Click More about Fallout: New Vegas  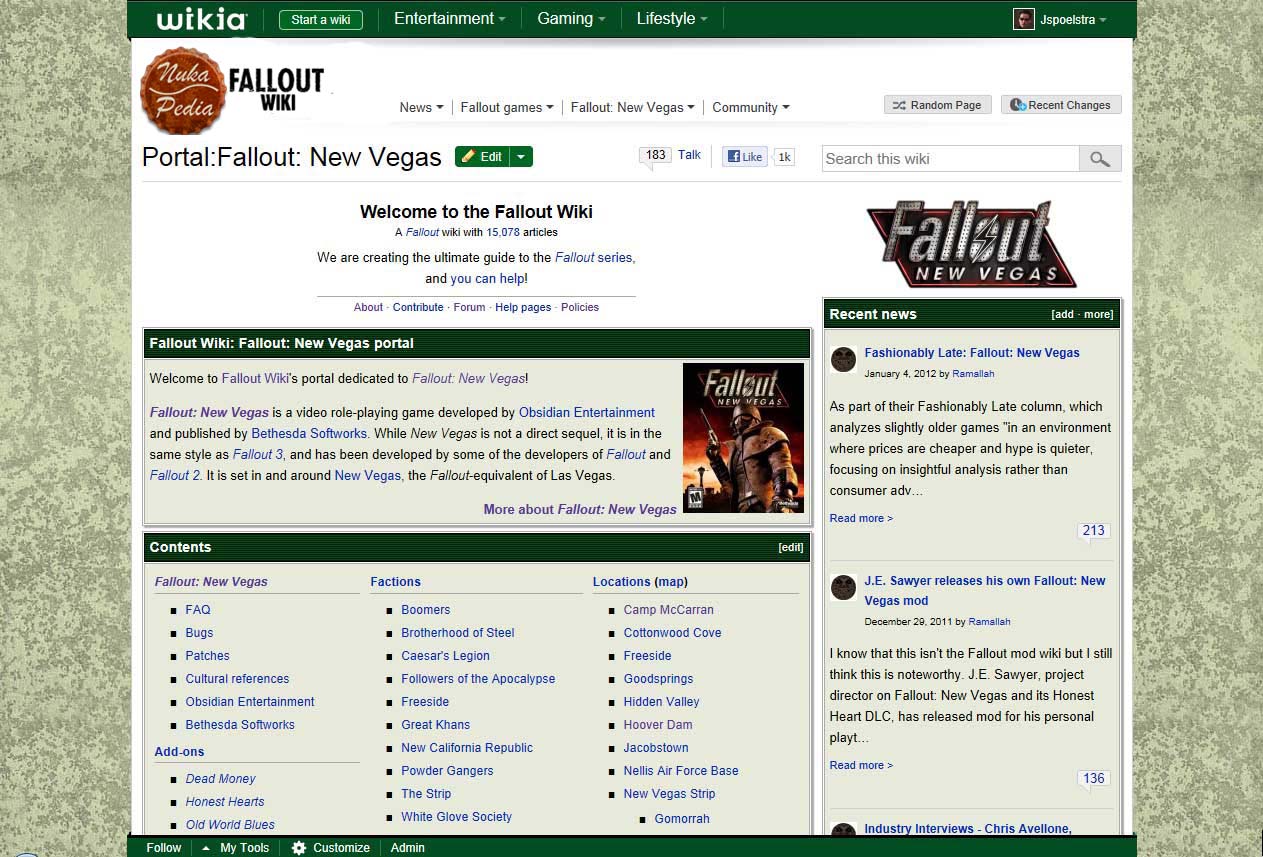[580, 509]
